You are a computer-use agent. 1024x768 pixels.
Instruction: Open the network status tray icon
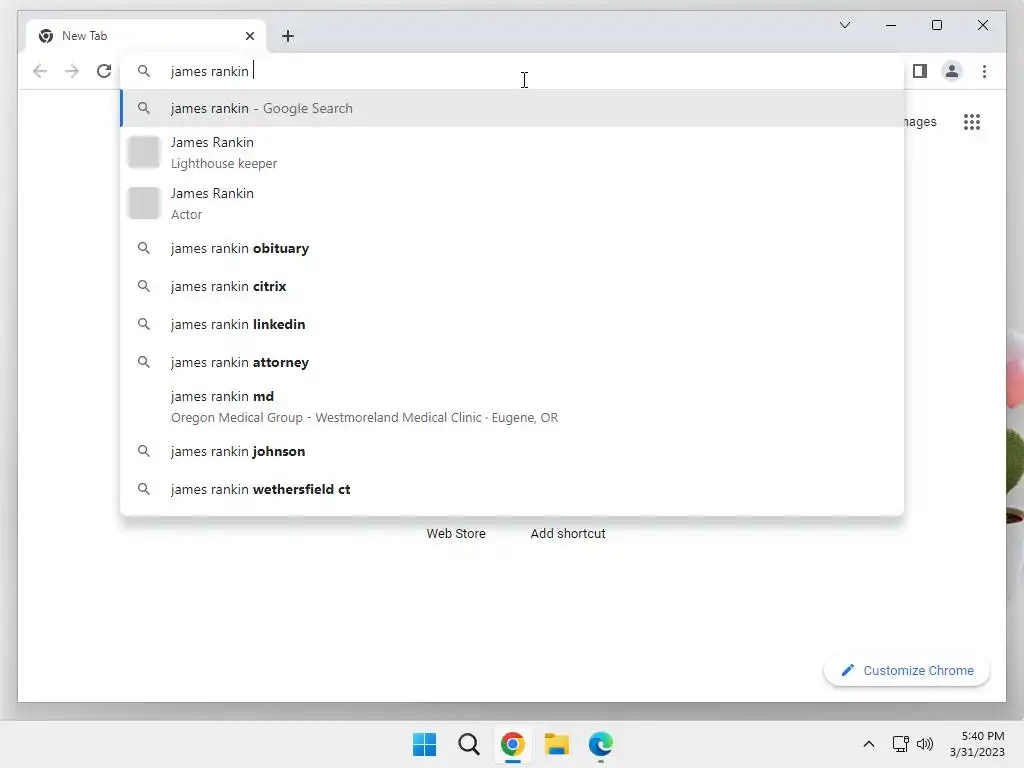pos(900,744)
